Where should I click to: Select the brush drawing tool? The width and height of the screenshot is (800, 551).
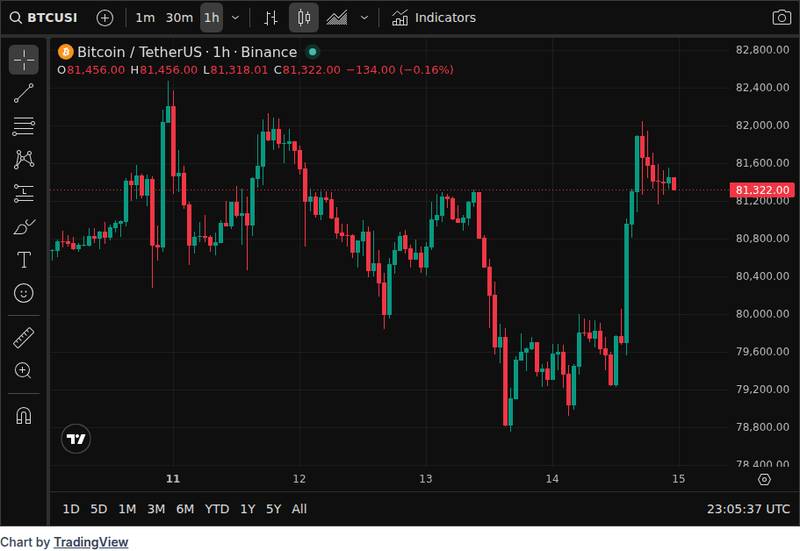(23, 227)
